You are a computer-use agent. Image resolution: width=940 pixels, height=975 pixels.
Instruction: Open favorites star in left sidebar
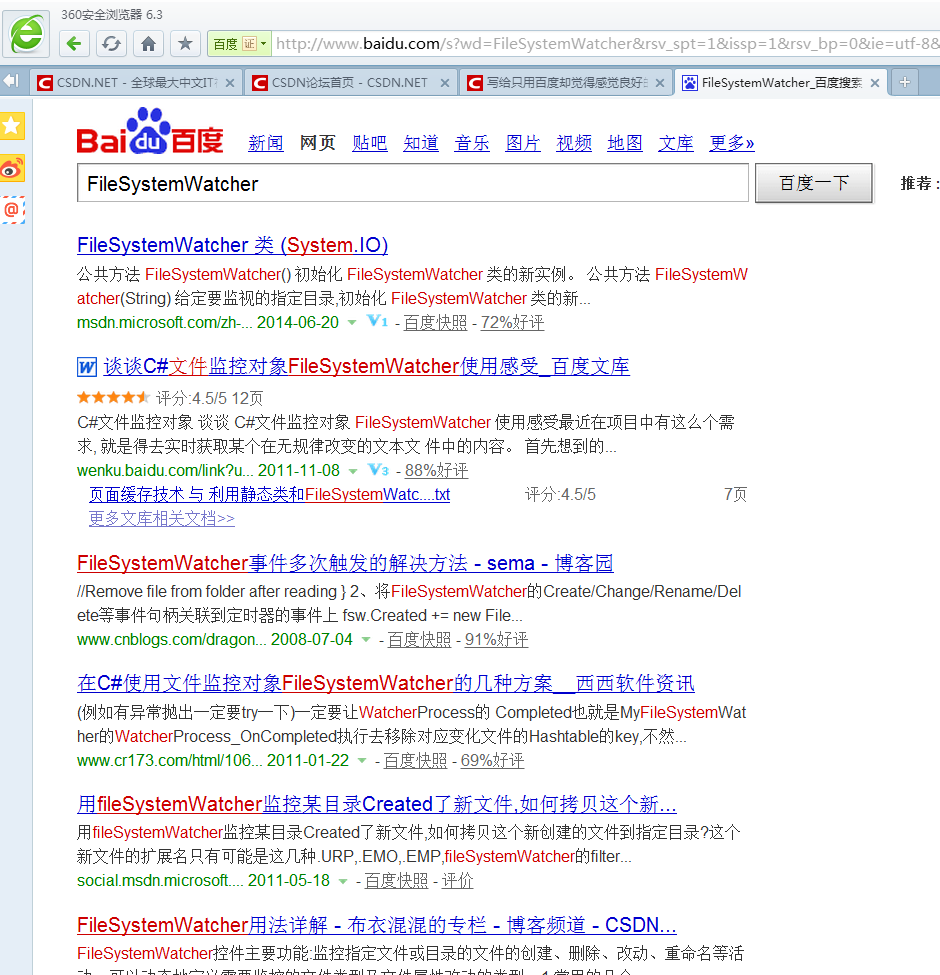(x=12, y=126)
